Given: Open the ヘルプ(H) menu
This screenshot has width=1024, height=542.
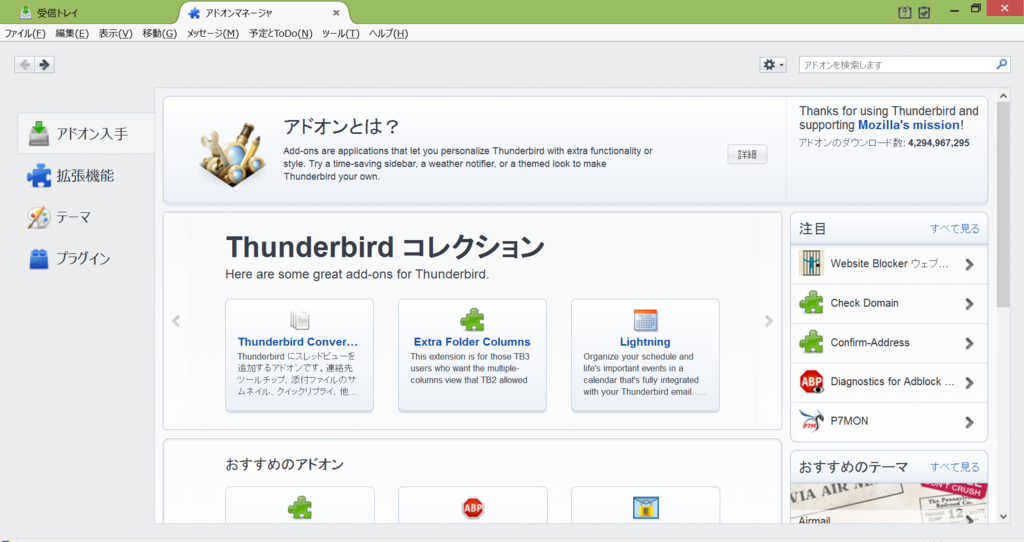Looking at the screenshot, I should (x=389, y=33).
